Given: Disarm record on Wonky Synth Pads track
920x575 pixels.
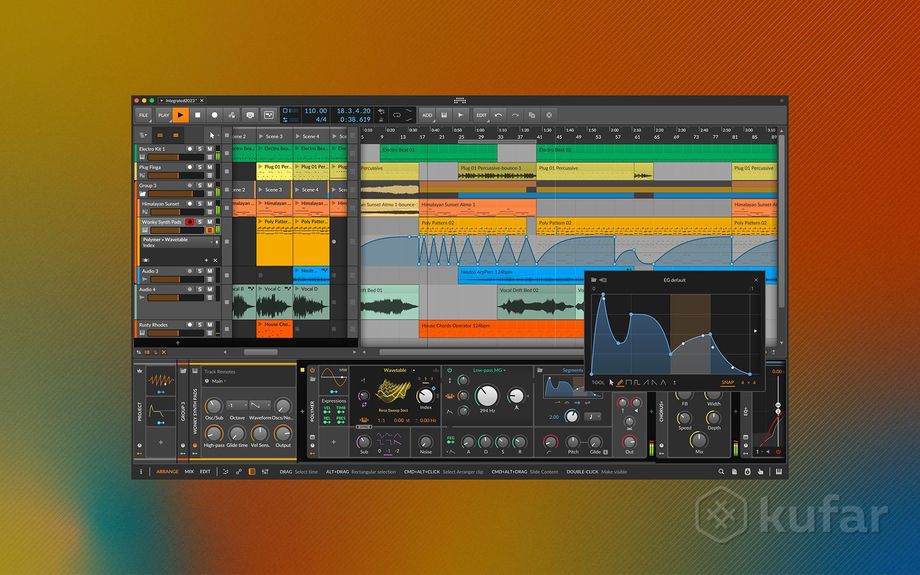Looking at the screenshot, I should coord(190,222).
